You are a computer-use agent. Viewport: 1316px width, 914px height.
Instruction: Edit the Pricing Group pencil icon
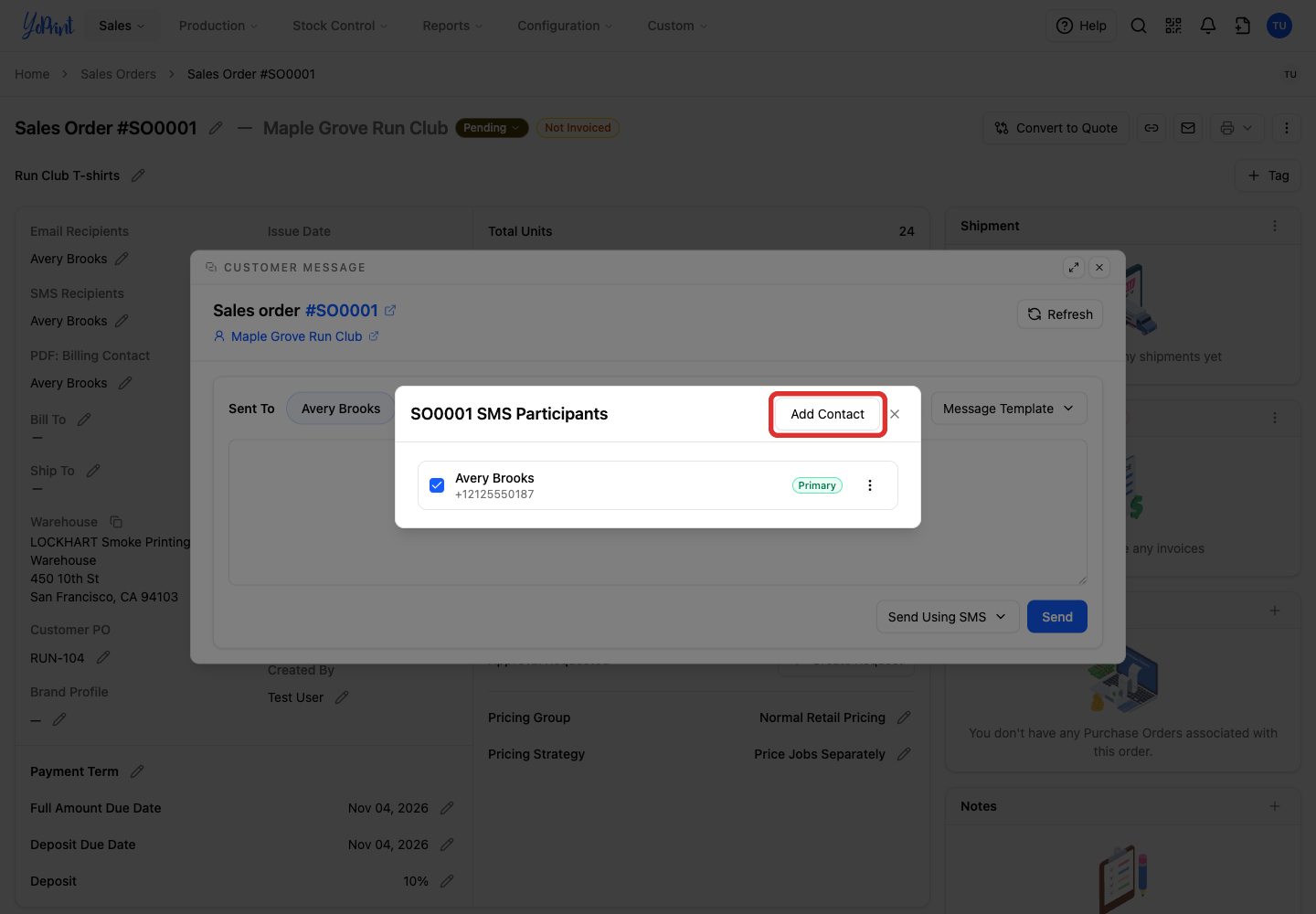tap(904, 717)
